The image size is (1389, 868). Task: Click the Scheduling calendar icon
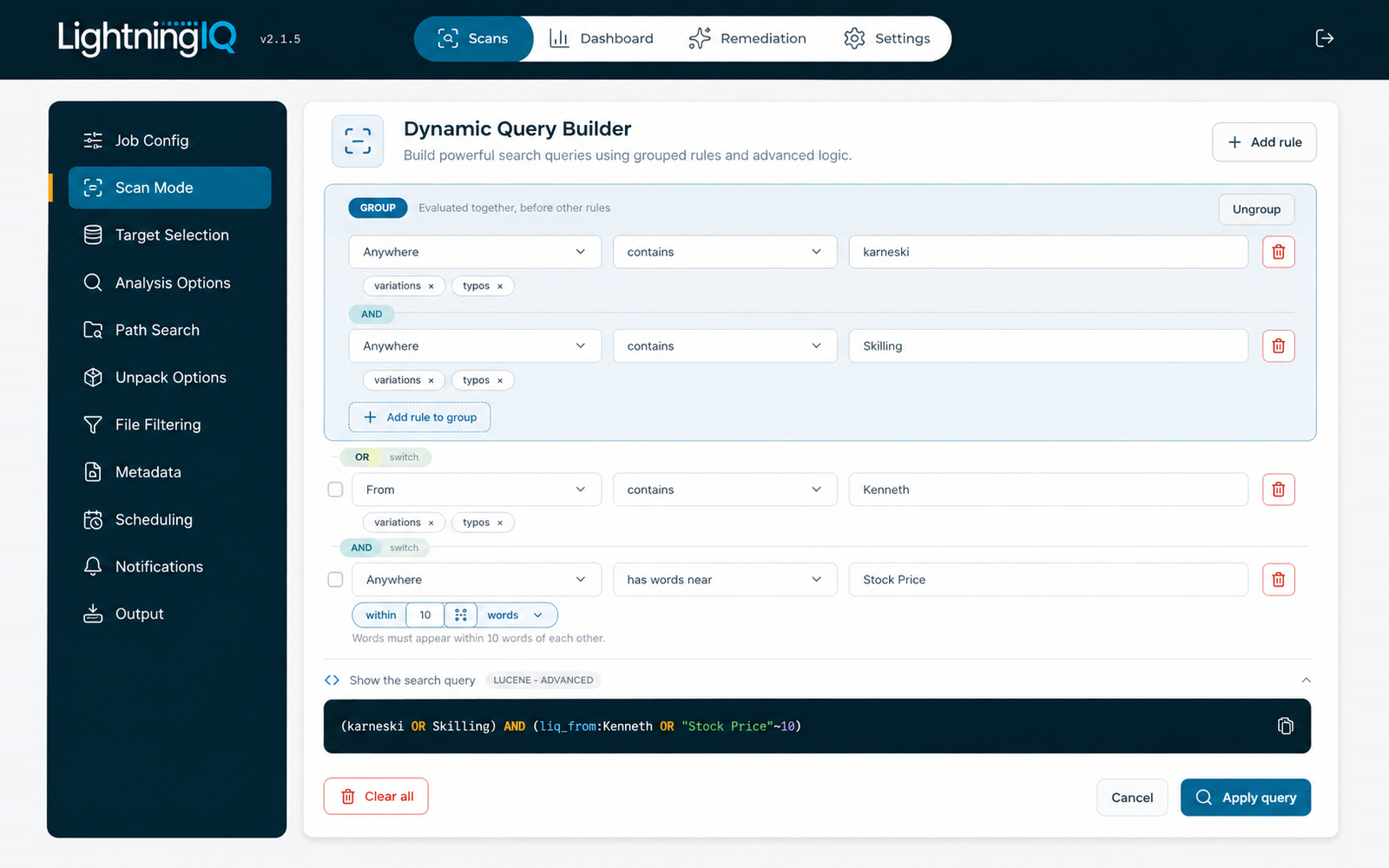tap(93, 519)
